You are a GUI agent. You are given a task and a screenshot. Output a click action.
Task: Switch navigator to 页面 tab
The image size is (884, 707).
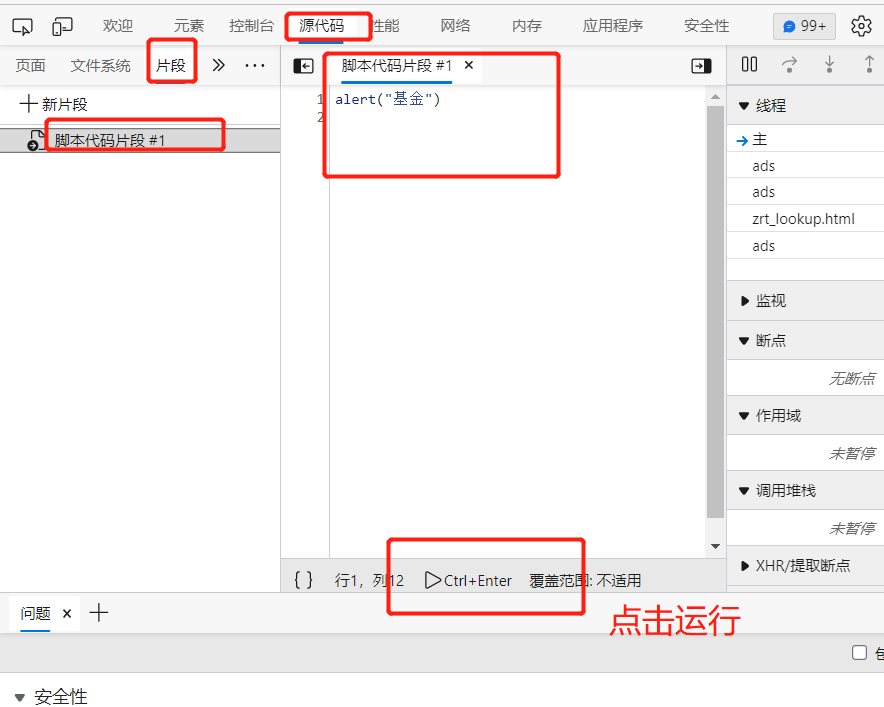[x=30, y=66]
